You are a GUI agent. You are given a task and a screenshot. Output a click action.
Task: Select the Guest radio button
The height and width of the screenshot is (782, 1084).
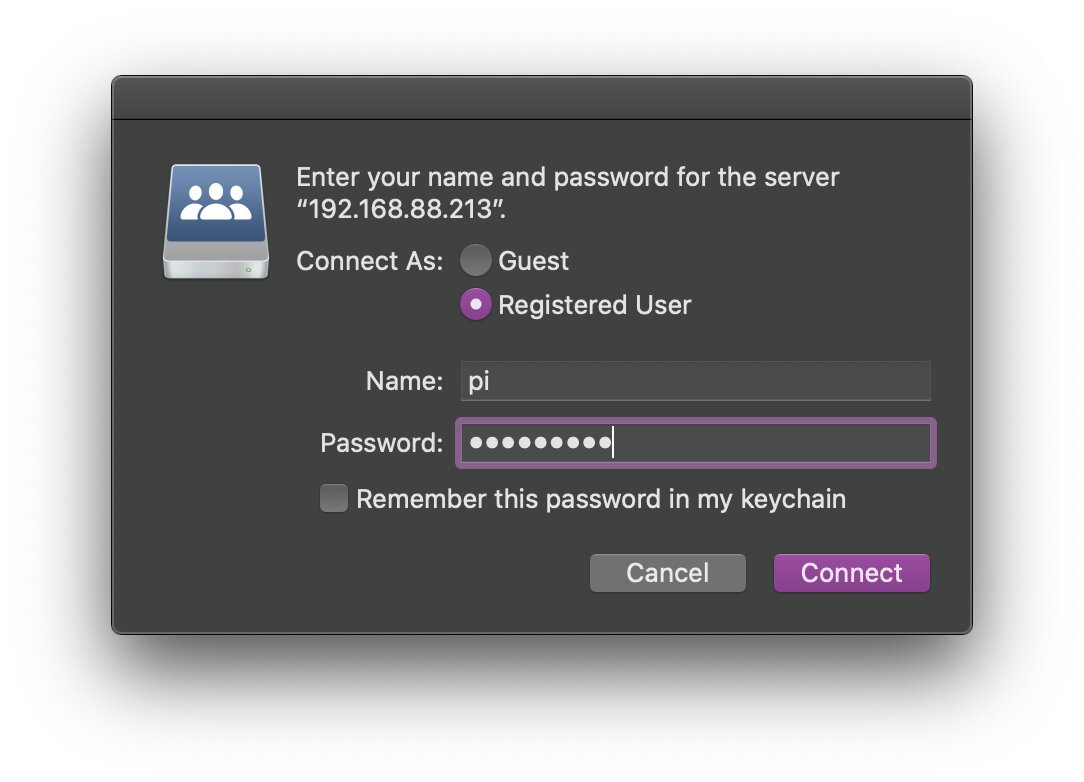pos(476,261)
